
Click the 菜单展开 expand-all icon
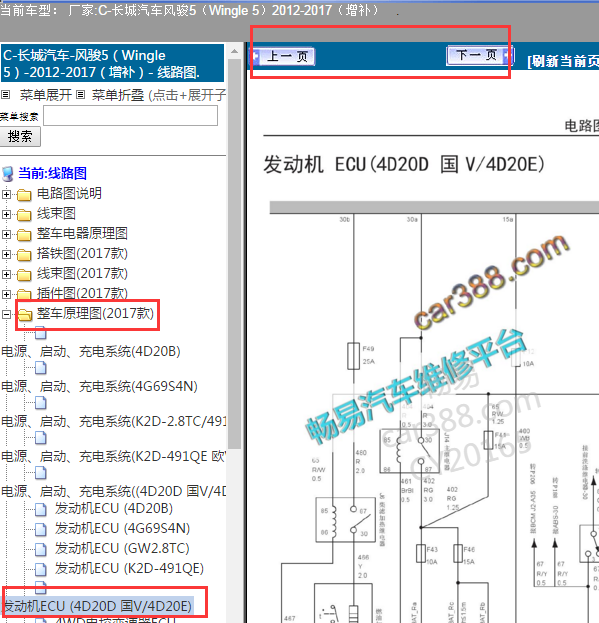pos(6,95)
